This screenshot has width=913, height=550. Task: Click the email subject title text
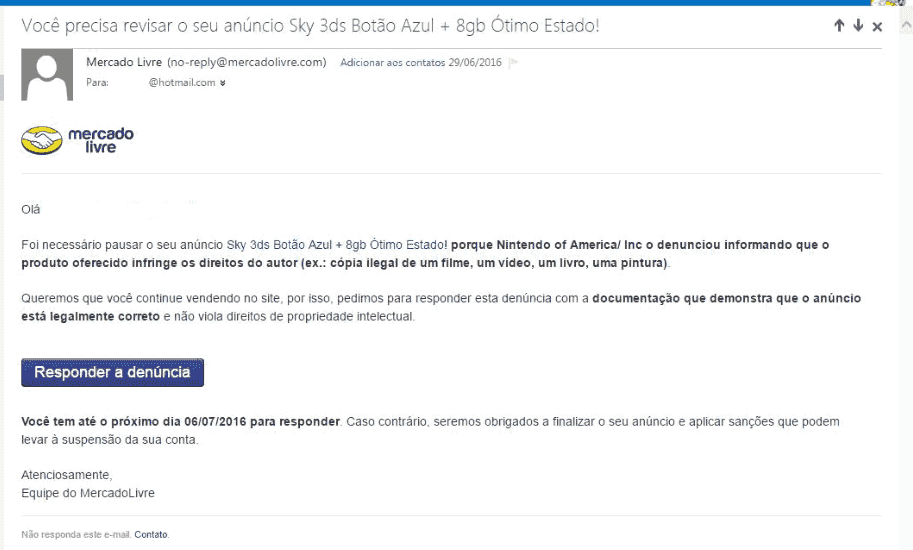pyautogui.click(x=310, y=26)
